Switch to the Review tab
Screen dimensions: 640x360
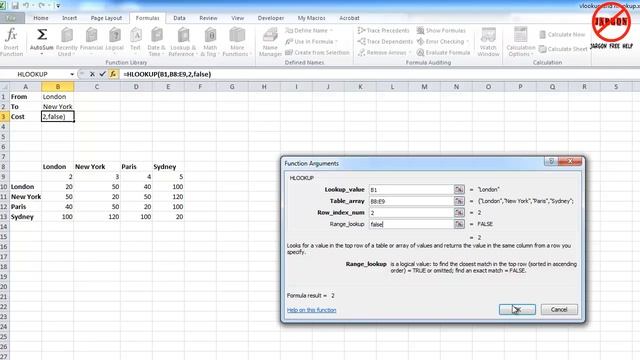208,18
